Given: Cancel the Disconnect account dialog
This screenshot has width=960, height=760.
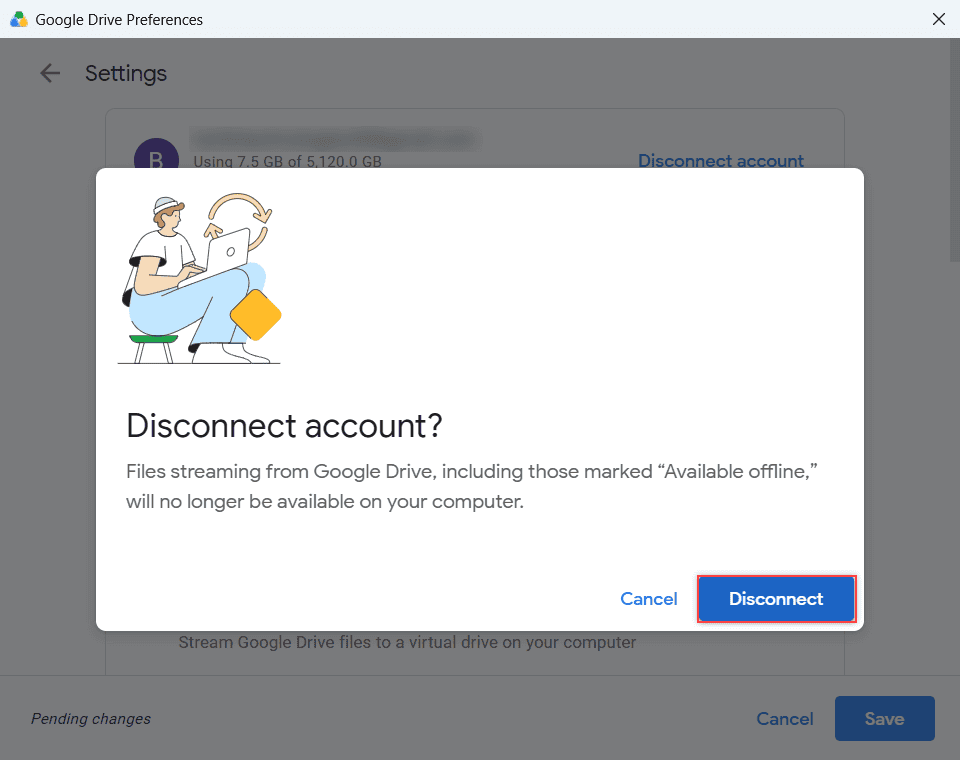Looking at the screenshot, I should 648,598.
